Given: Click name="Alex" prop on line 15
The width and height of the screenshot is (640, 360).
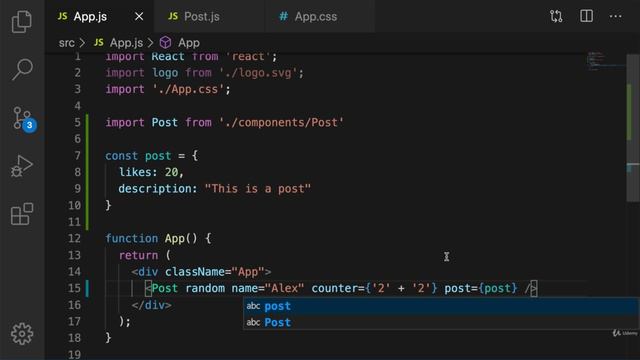Looking at the screenshot, I should tap(268, 288).
